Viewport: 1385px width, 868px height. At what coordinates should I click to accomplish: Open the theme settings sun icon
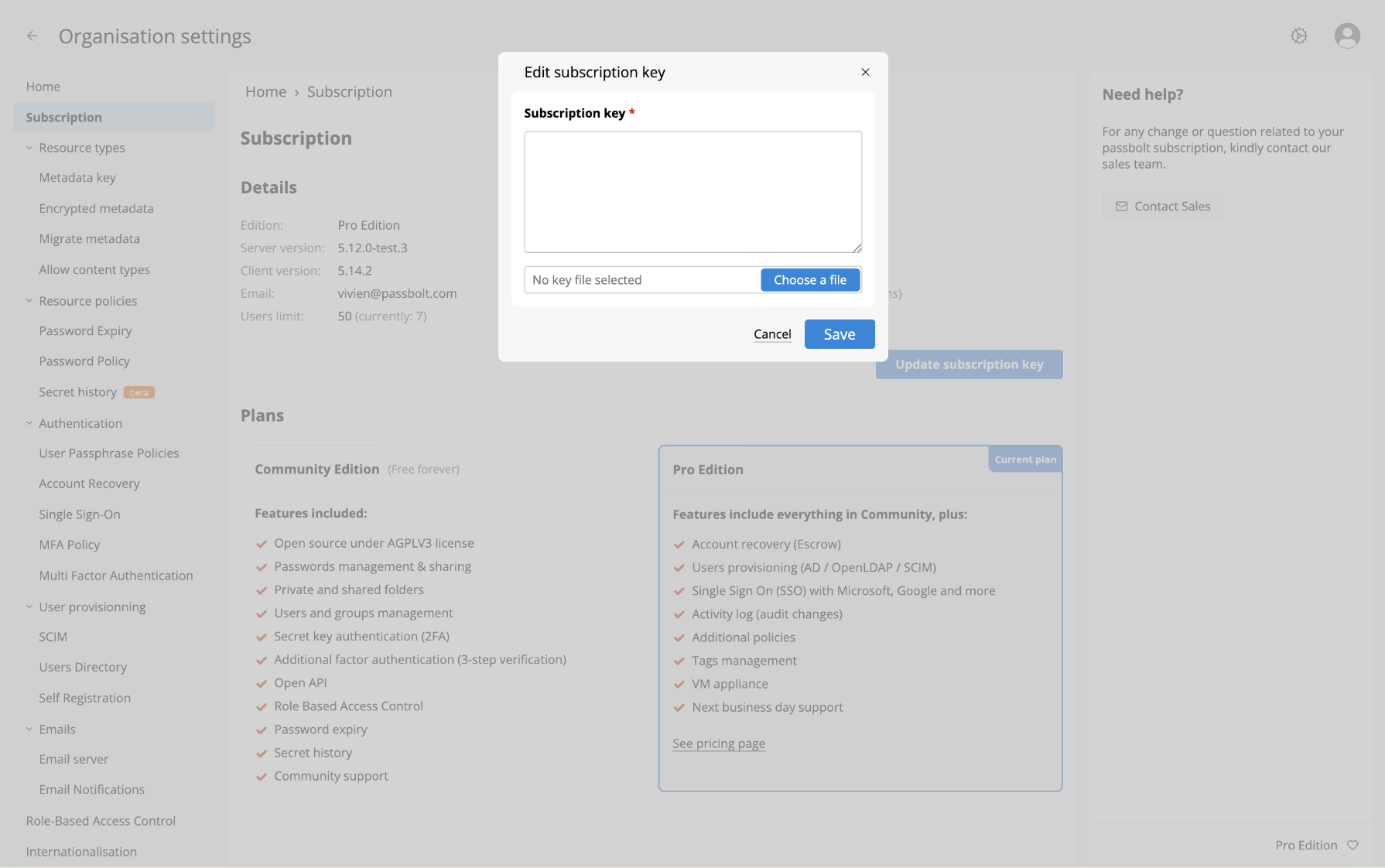(1299, 36)
